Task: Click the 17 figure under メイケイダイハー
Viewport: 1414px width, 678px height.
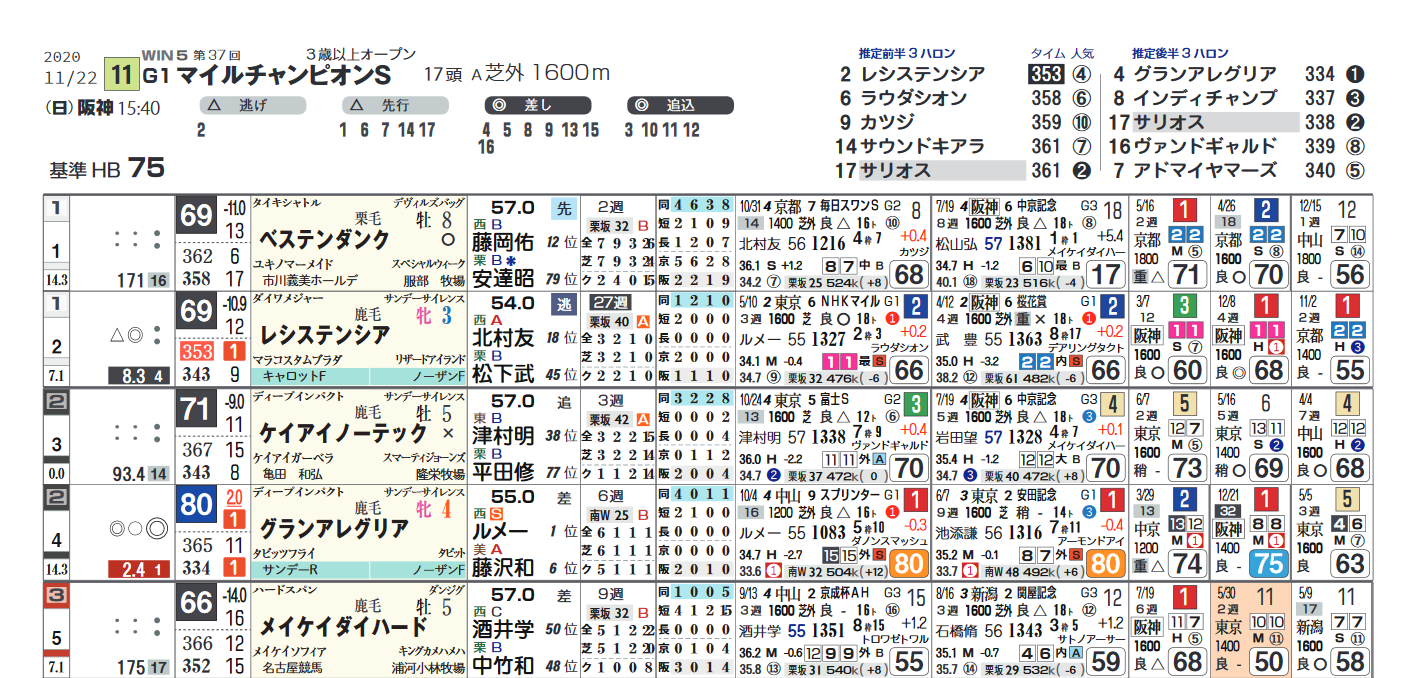Action: coord(1107,275)
